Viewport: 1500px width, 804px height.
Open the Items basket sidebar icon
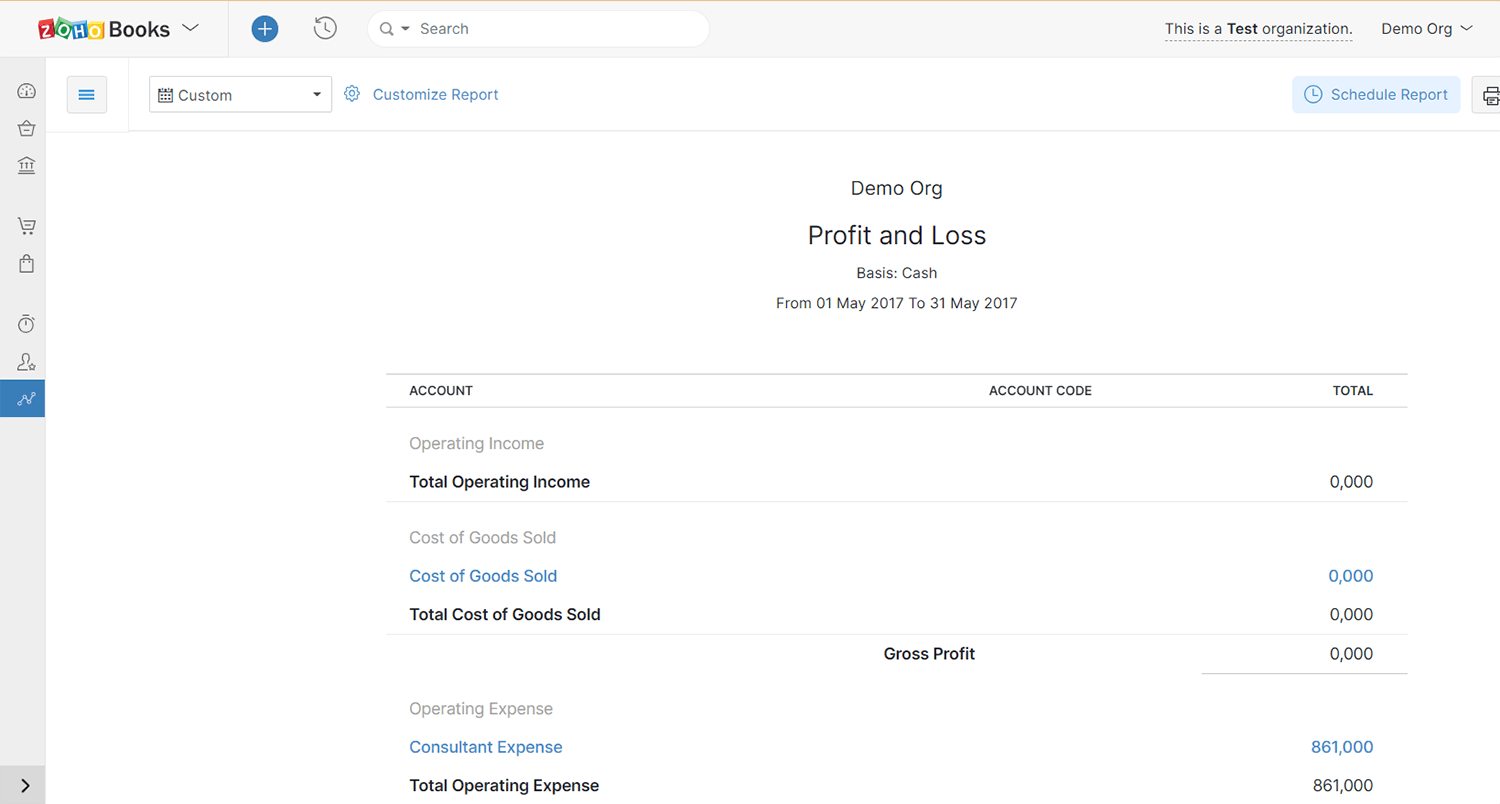tap(27, 128)
